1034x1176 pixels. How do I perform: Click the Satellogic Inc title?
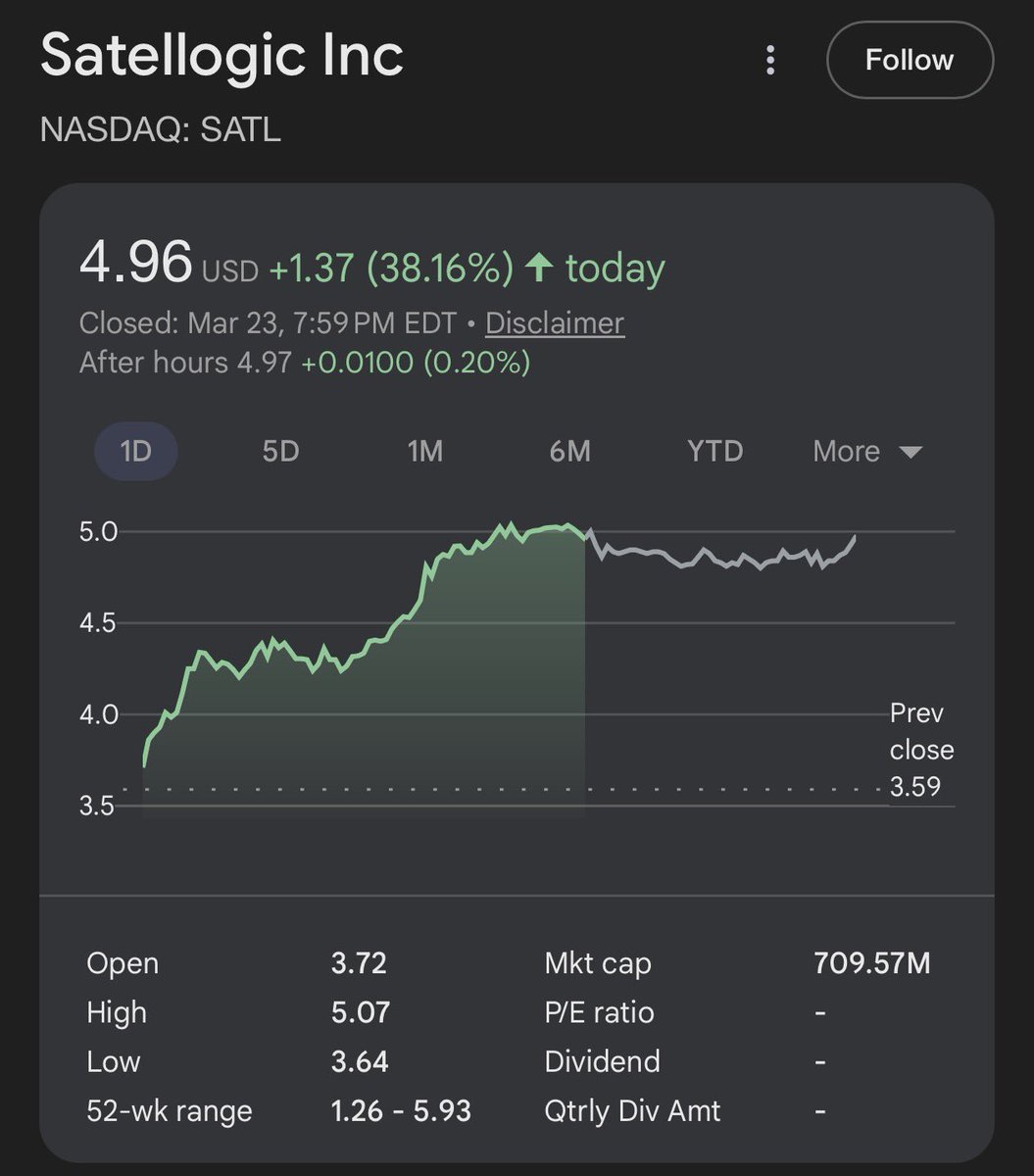pyautogui.click(x=222, y=57)
